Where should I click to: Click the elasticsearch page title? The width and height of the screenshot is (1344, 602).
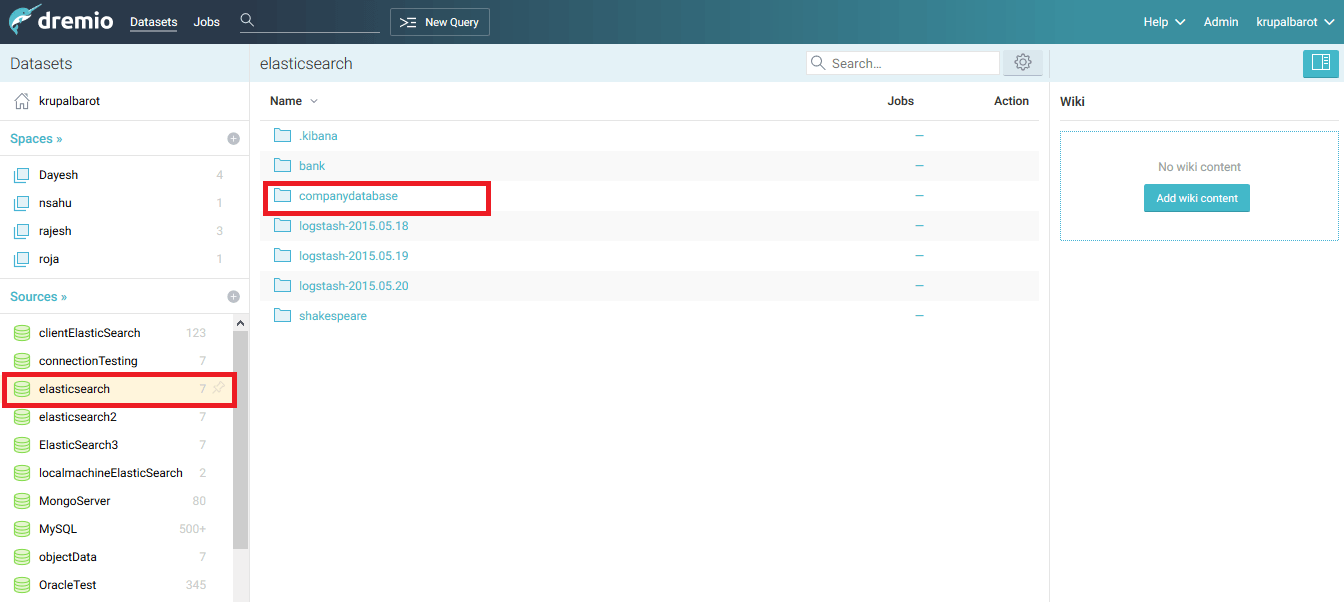click(x=306, y=63)
